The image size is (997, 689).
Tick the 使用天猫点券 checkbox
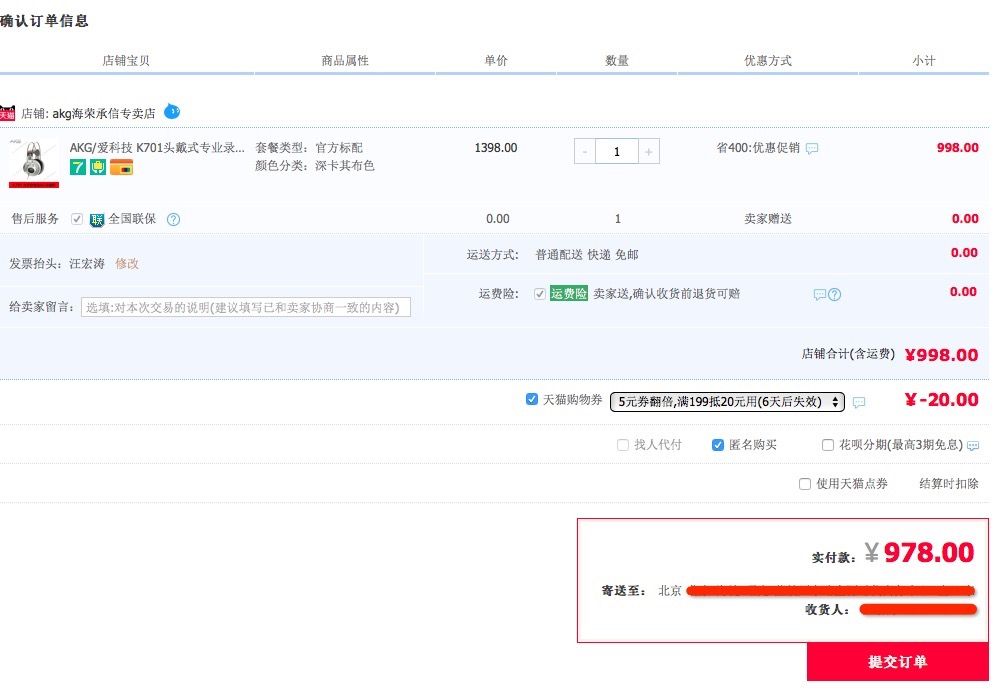coord(805,484)
